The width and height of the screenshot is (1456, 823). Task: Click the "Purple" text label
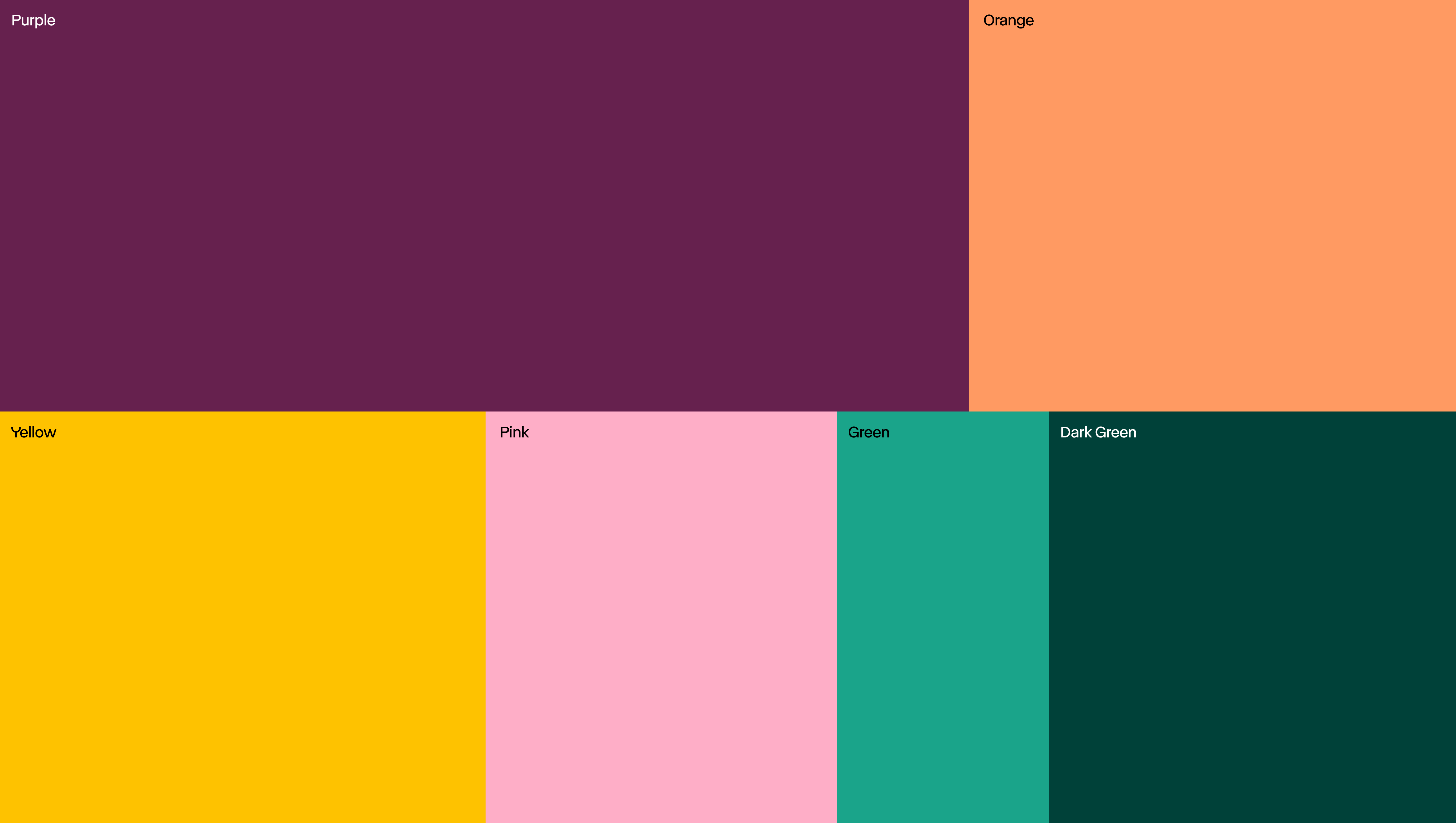click(x=33, y=21)
